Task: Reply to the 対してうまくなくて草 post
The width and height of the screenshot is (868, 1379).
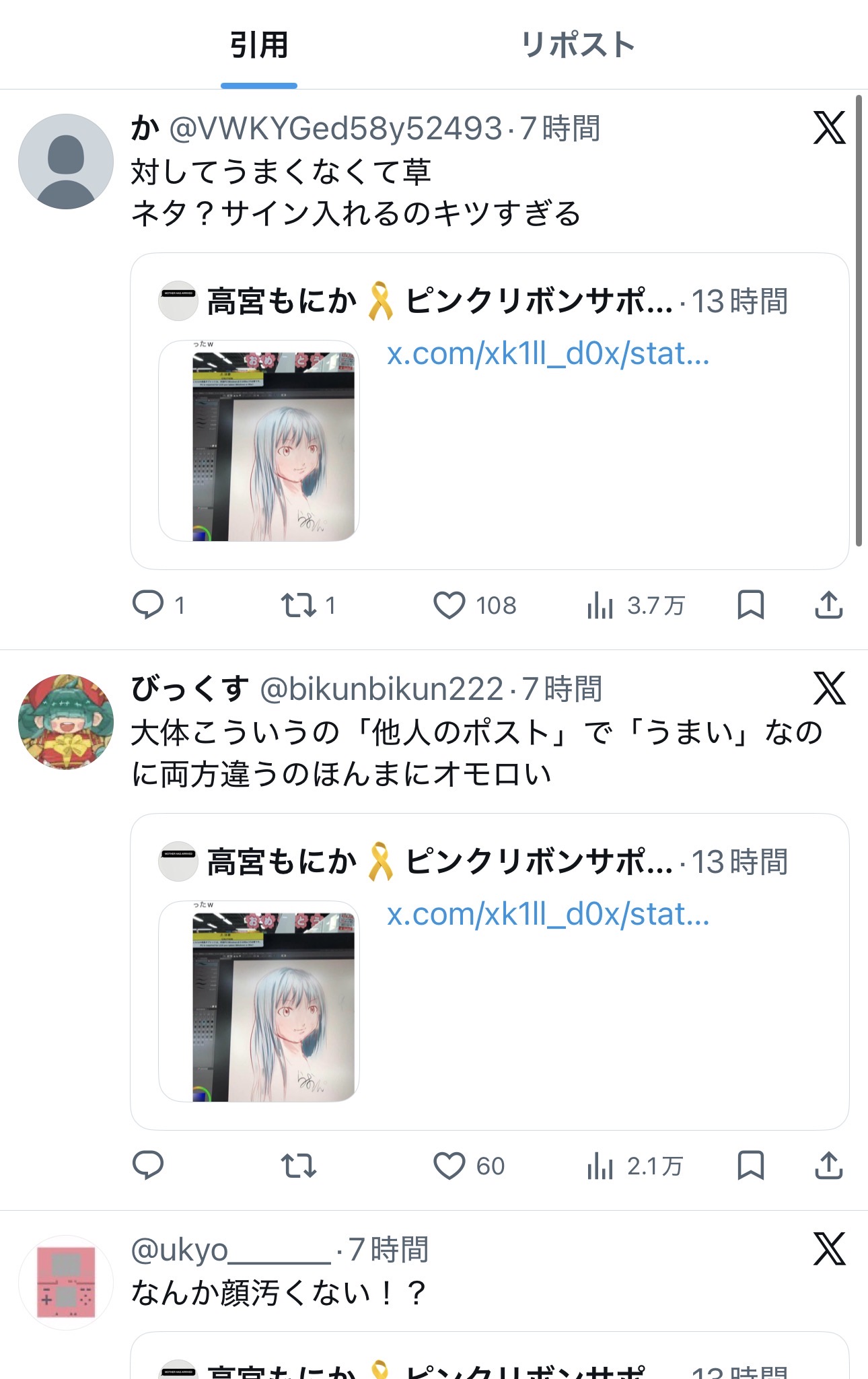Action: pos(148,604)
